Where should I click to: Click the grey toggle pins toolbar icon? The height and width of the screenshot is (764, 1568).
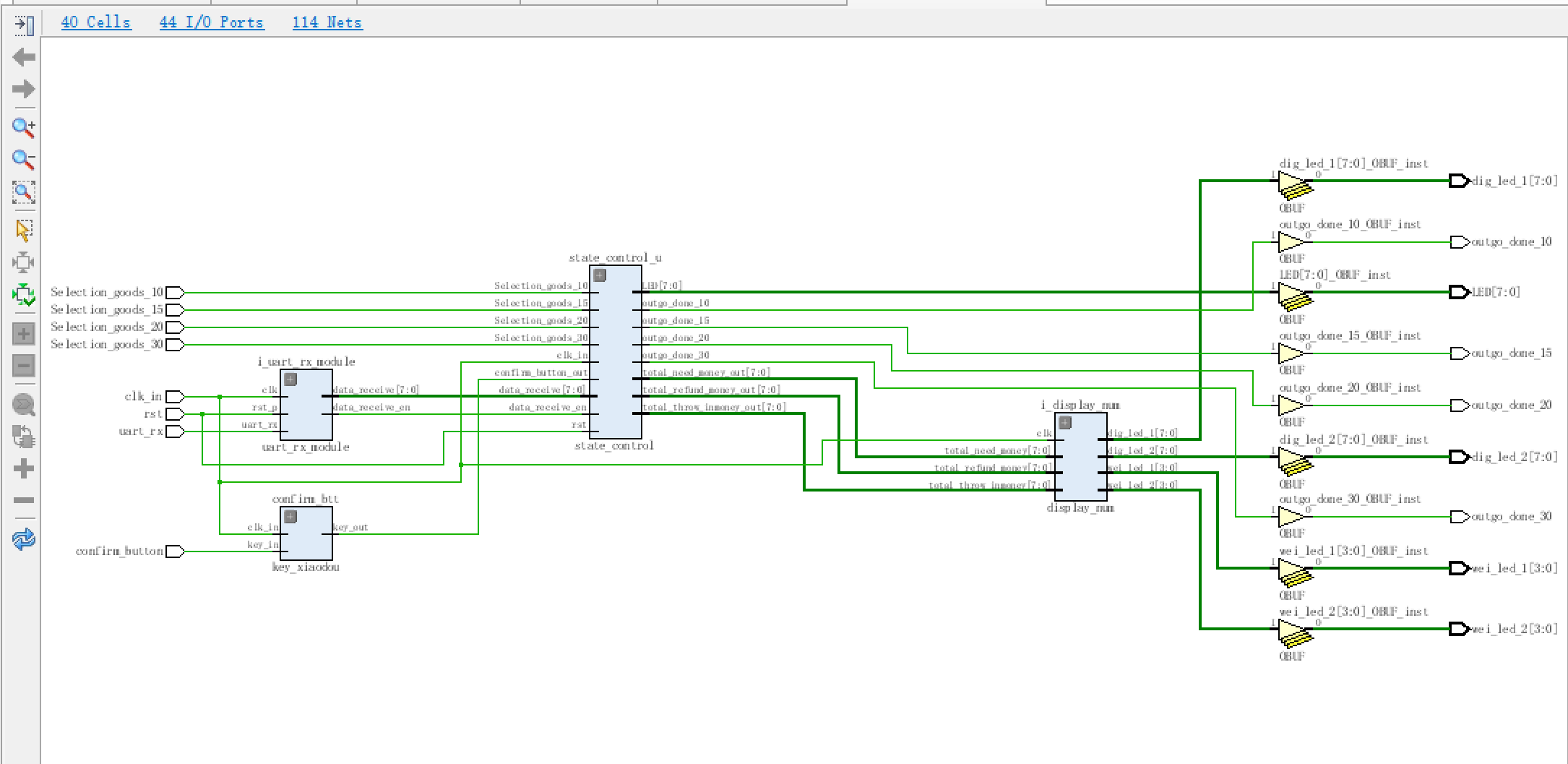tap(24, 437)
